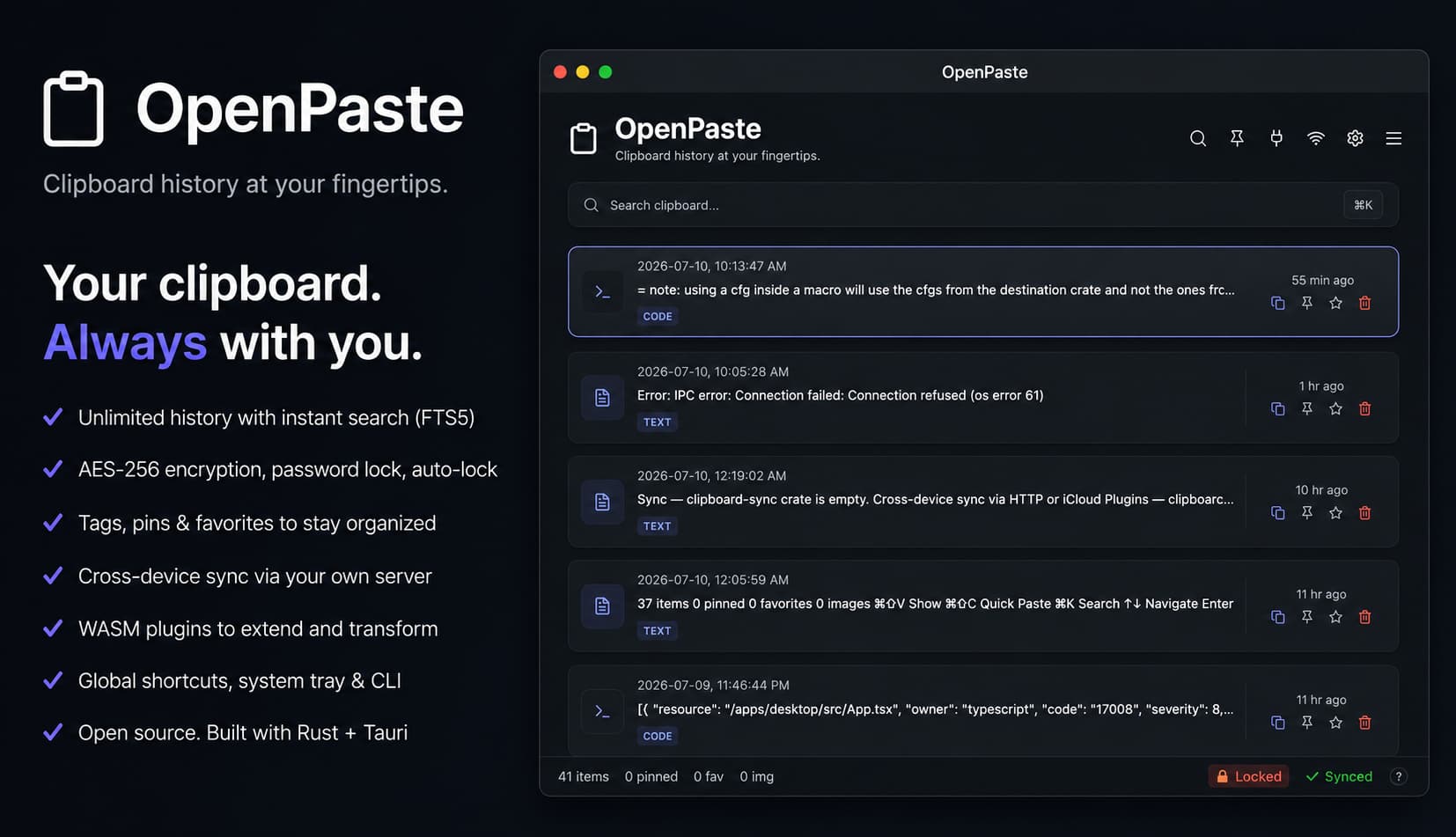Click the OpenPaste clipboard logo in app header
Screen dimensions: 1456x837
coord(584,139)
